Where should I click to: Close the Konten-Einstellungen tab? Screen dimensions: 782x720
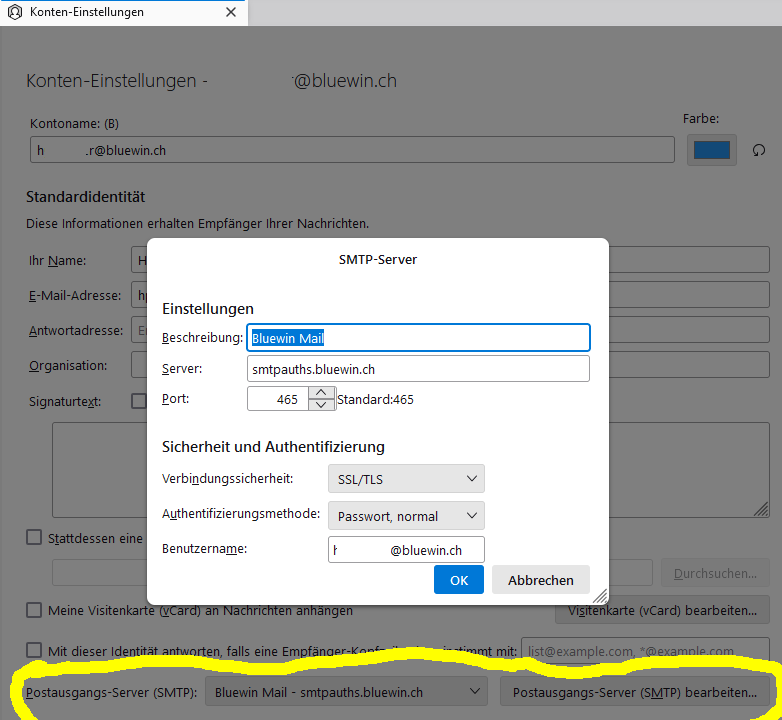(x=231, y=12)
